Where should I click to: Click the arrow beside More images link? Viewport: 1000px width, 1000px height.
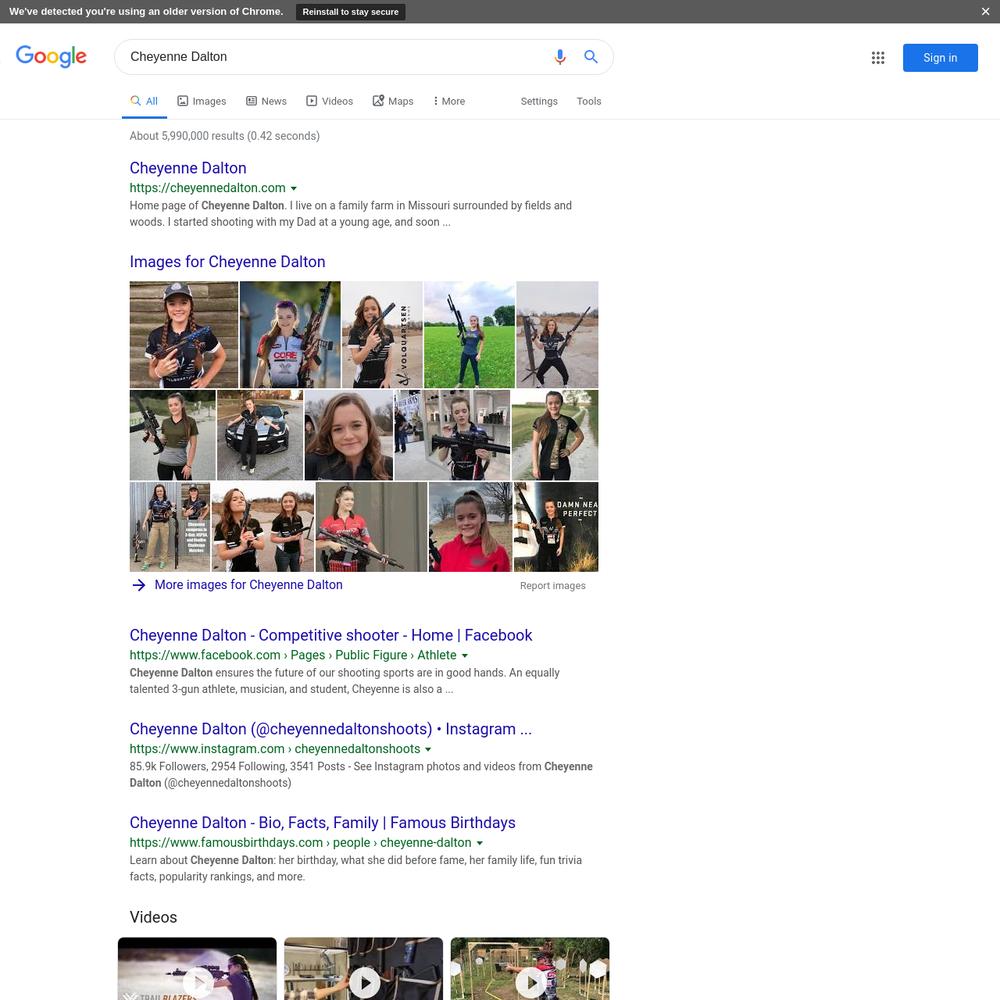[x=138, y=585]
